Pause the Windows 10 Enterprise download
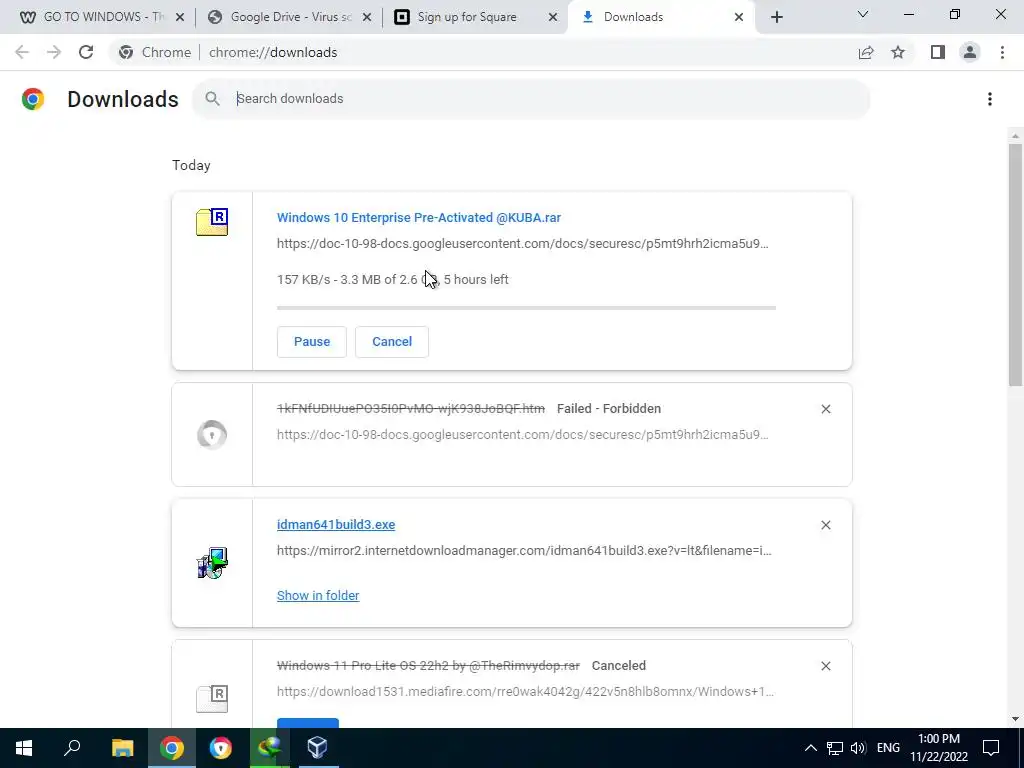Image resolution: width=1024 pixels, height=768 pixels. pos(312,342)
